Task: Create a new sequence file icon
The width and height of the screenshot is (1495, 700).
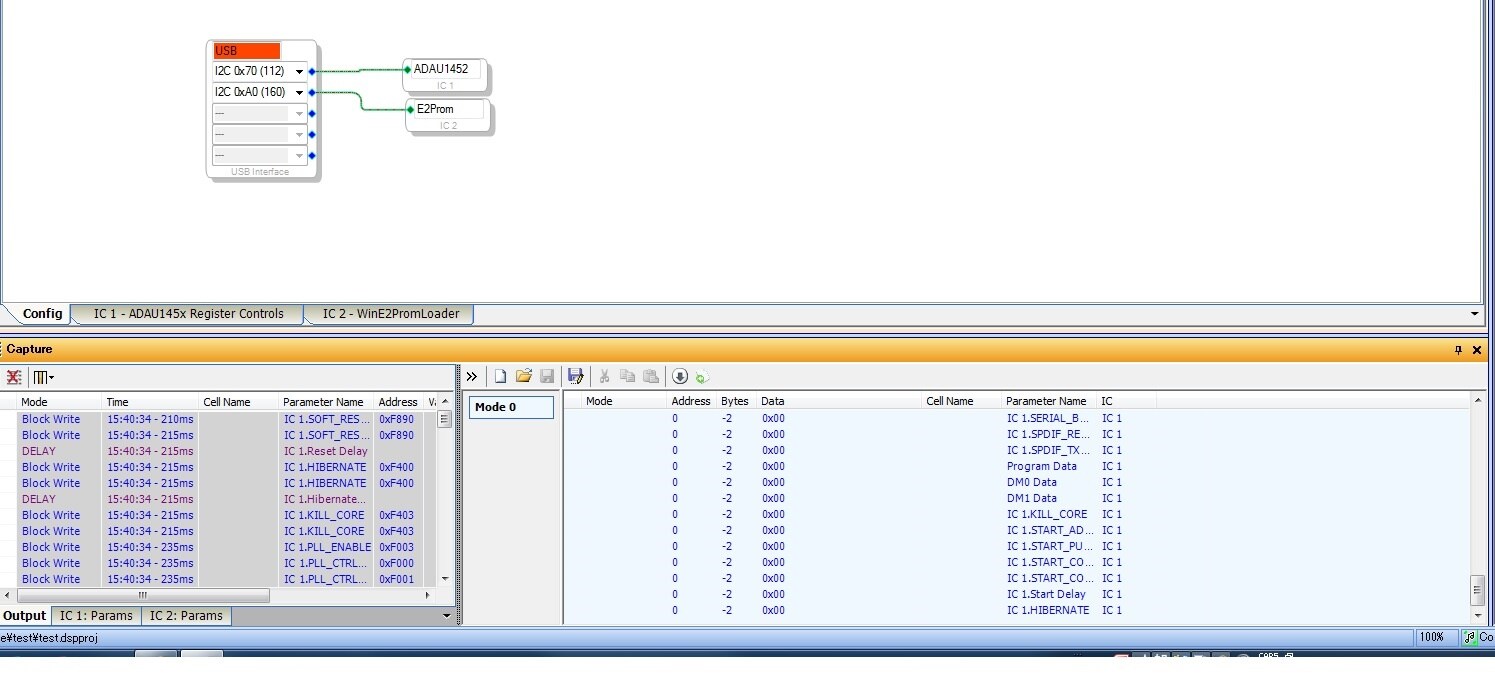Action: pos(501,376)
